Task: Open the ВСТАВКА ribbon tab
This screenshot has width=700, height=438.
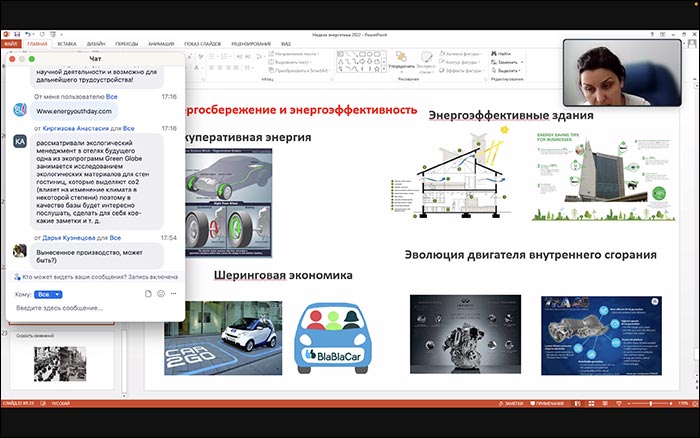Action: [67, 44]
